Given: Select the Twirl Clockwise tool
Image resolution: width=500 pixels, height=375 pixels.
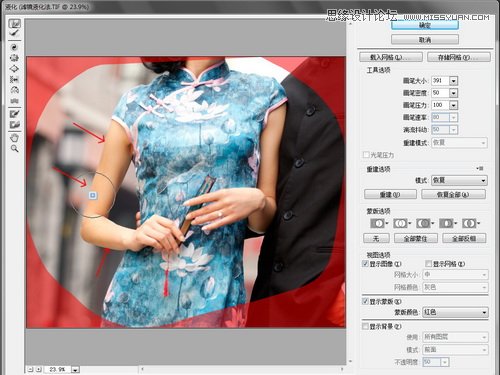Looking at the screenshot, I should pyautogui.click(x=15, y=47).
